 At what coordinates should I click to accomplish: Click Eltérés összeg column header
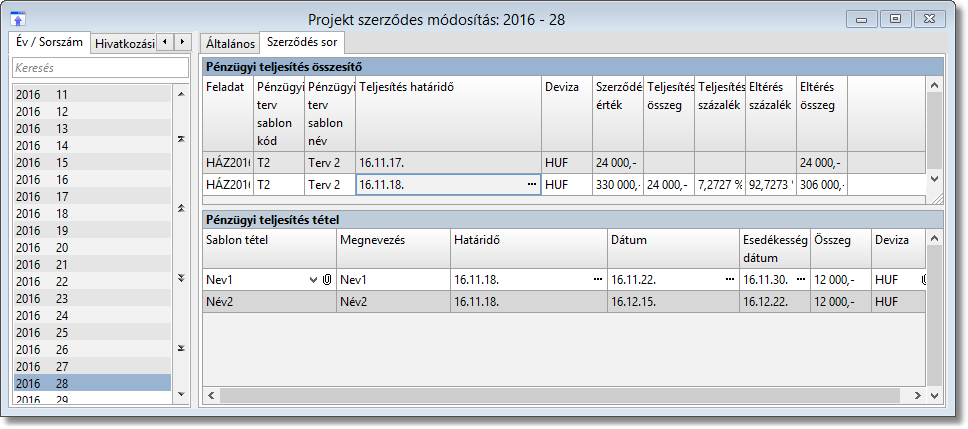[822, 114]
